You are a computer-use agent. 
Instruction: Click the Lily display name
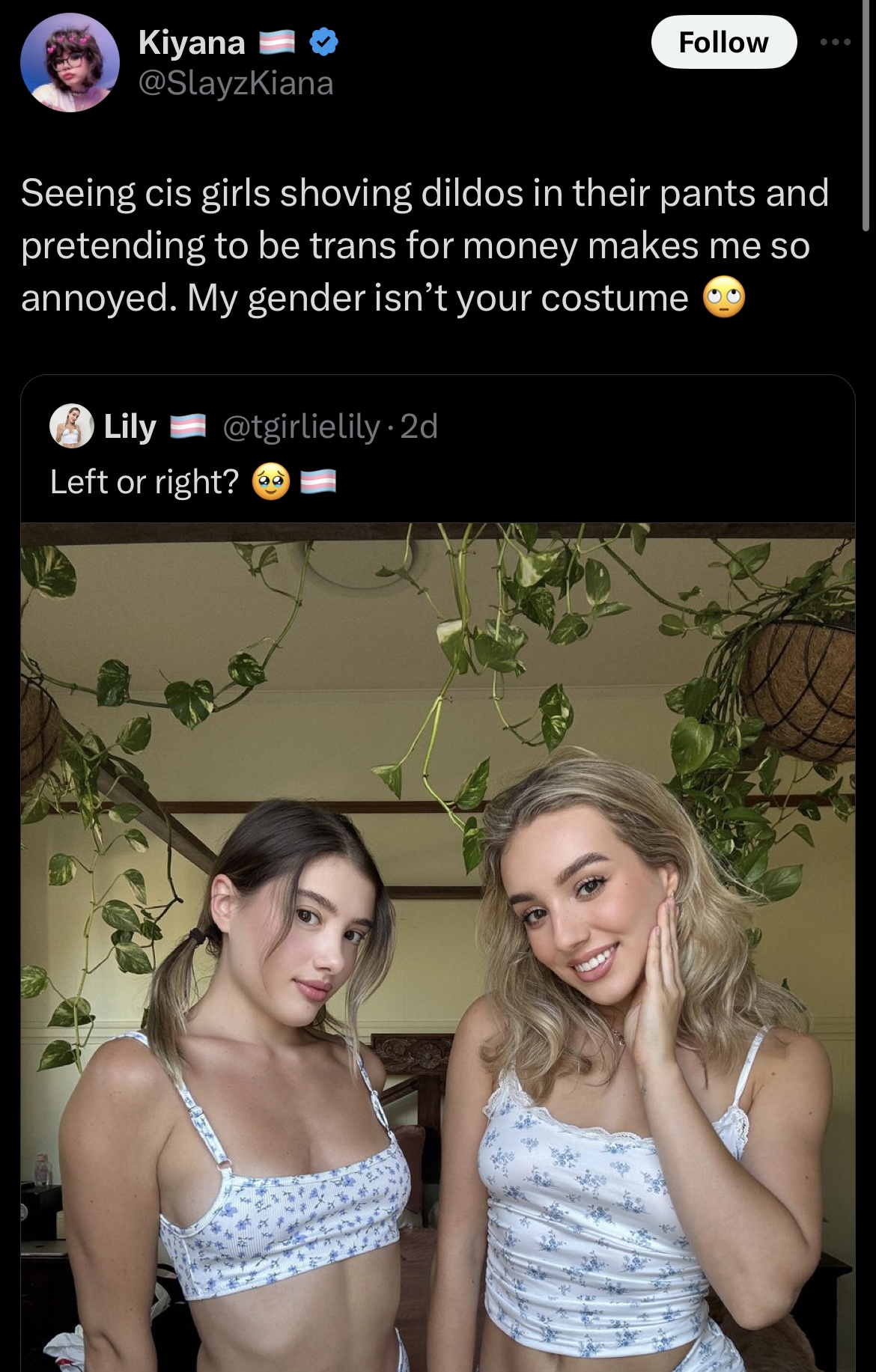(130, 427)
